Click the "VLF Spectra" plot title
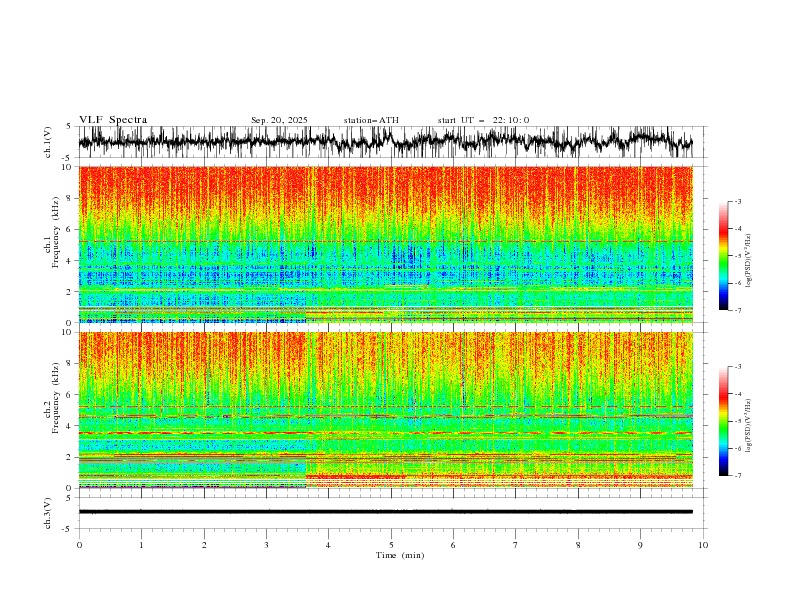This screenshot has height=612, width=792. [x=113, y=120]
